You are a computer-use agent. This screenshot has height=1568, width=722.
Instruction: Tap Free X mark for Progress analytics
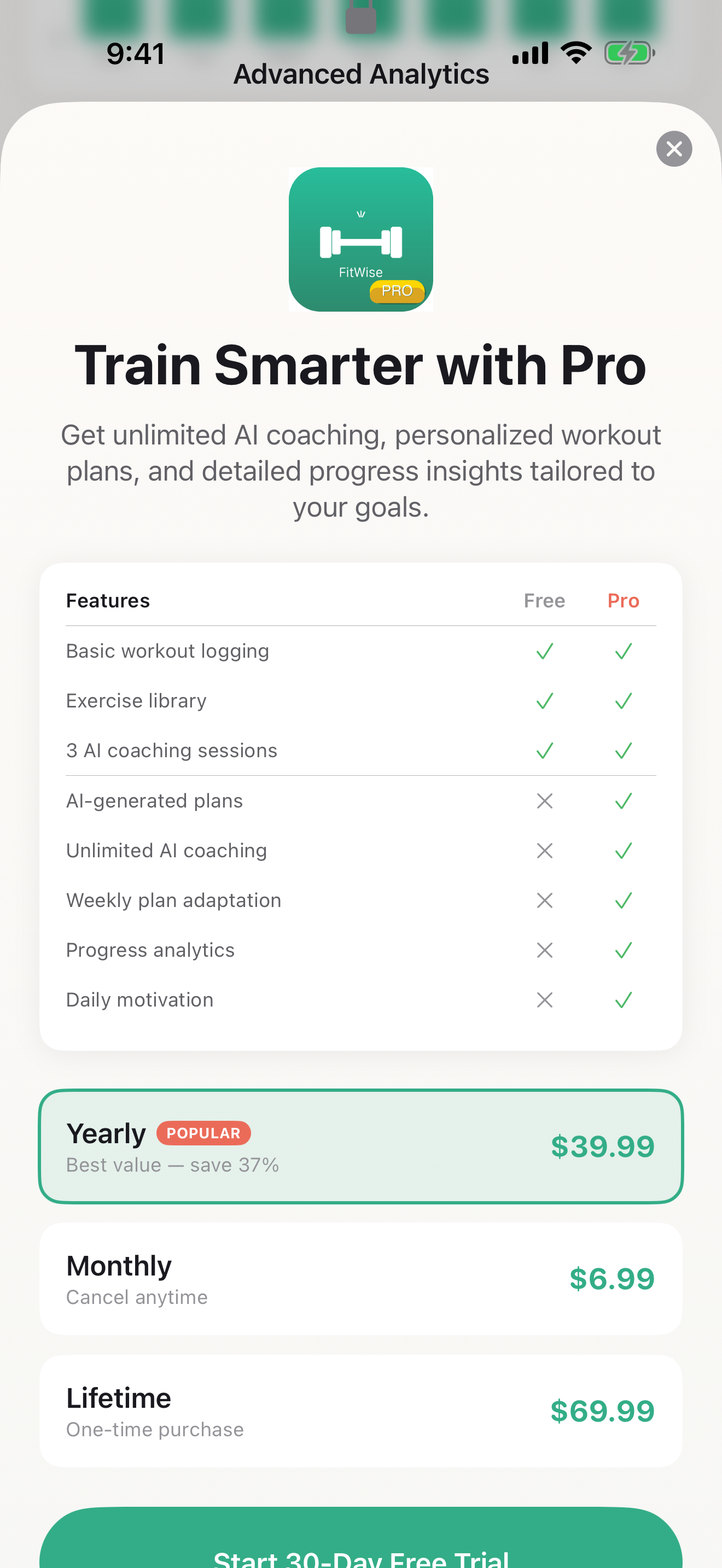(544, 950)
